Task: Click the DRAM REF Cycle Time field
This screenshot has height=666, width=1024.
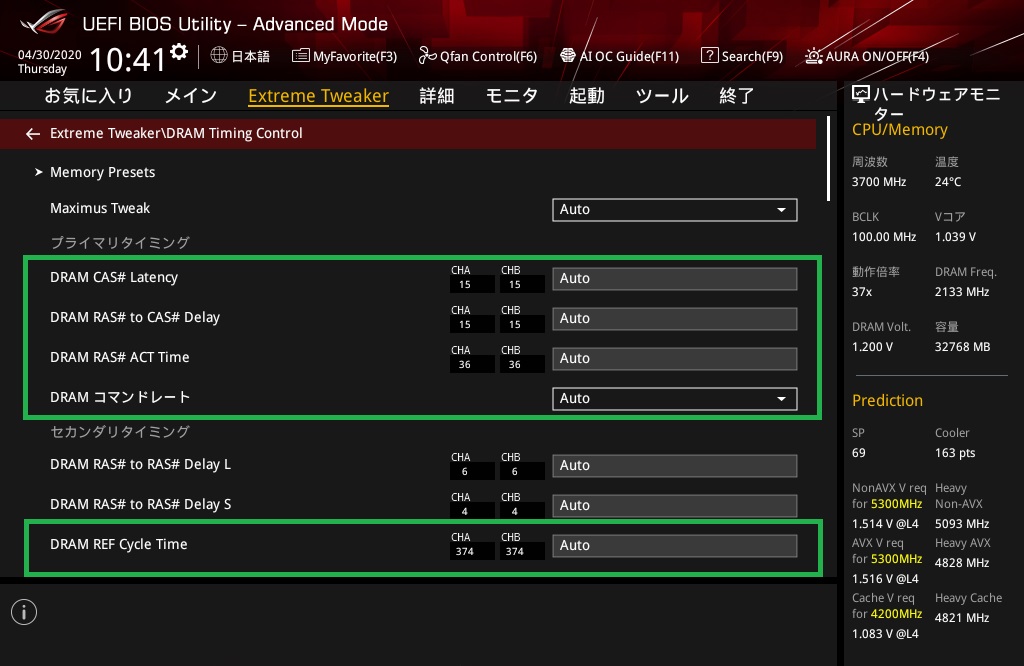Action: 675,546
